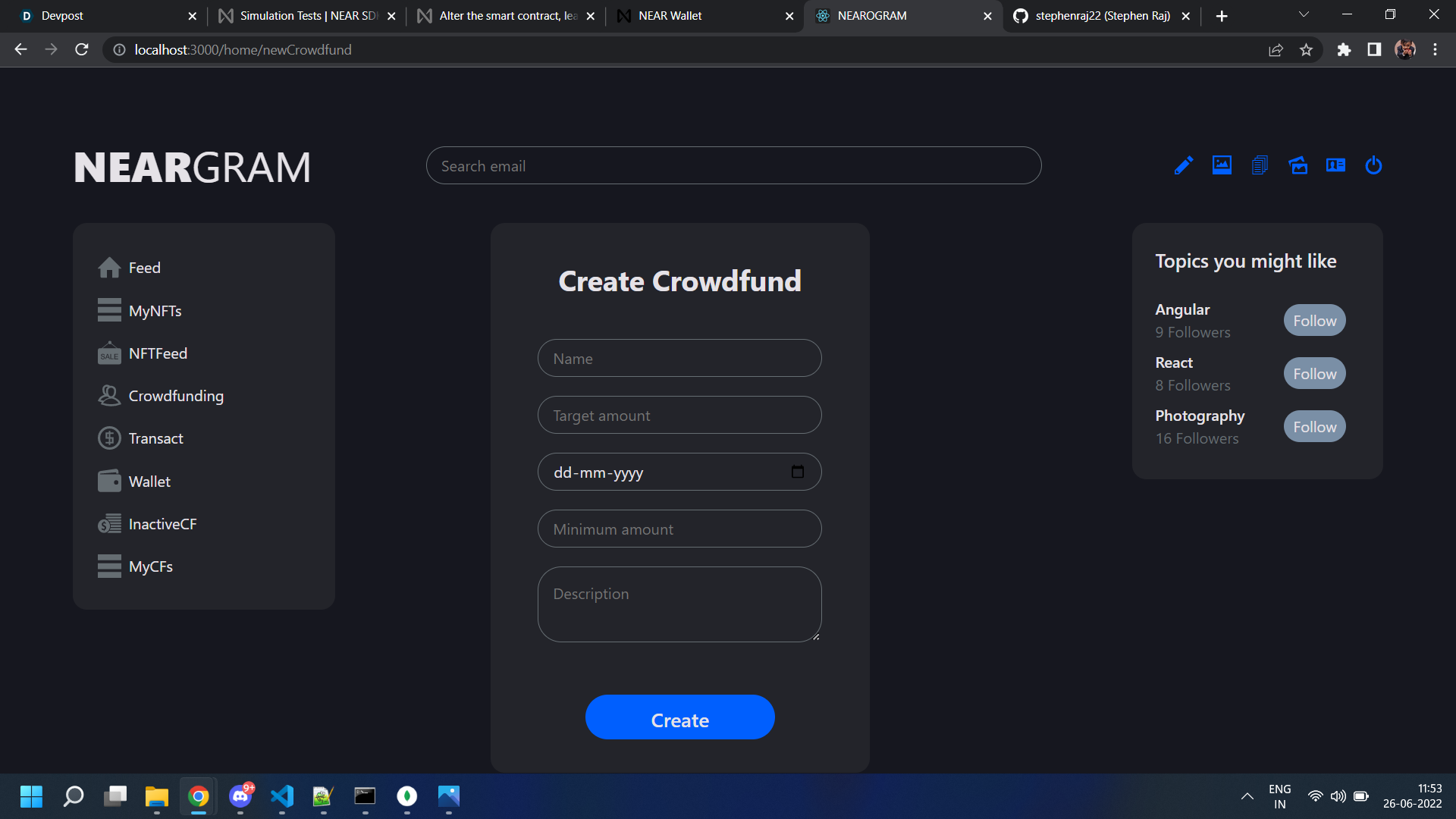Follow the React topic

click(1314, 374)
